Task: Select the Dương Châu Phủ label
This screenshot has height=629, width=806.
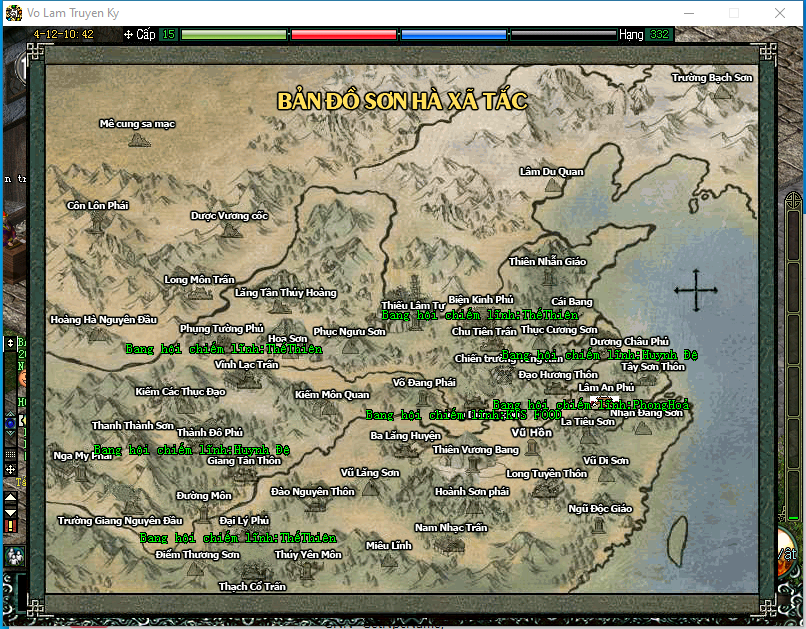Action: point(630,341)
